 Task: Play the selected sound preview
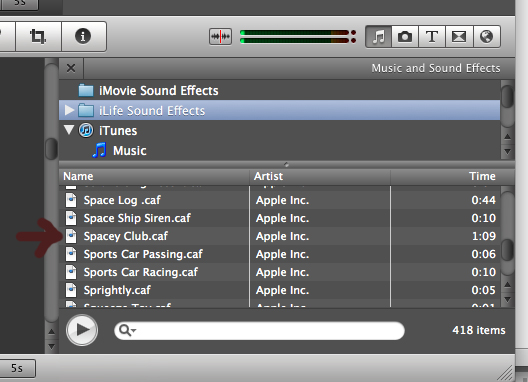coord(82,330)
